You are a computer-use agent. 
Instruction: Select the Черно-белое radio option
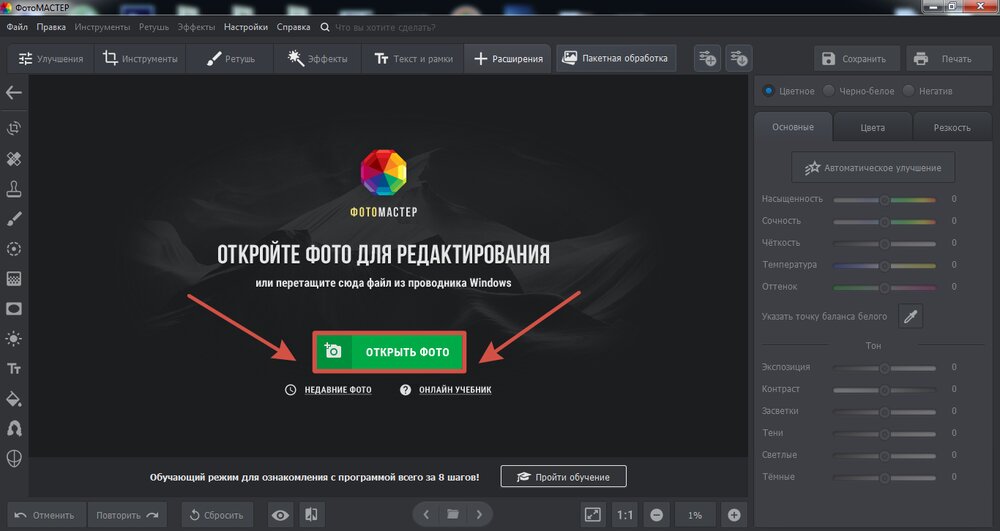pyautogui.click(x=828, y=91)
